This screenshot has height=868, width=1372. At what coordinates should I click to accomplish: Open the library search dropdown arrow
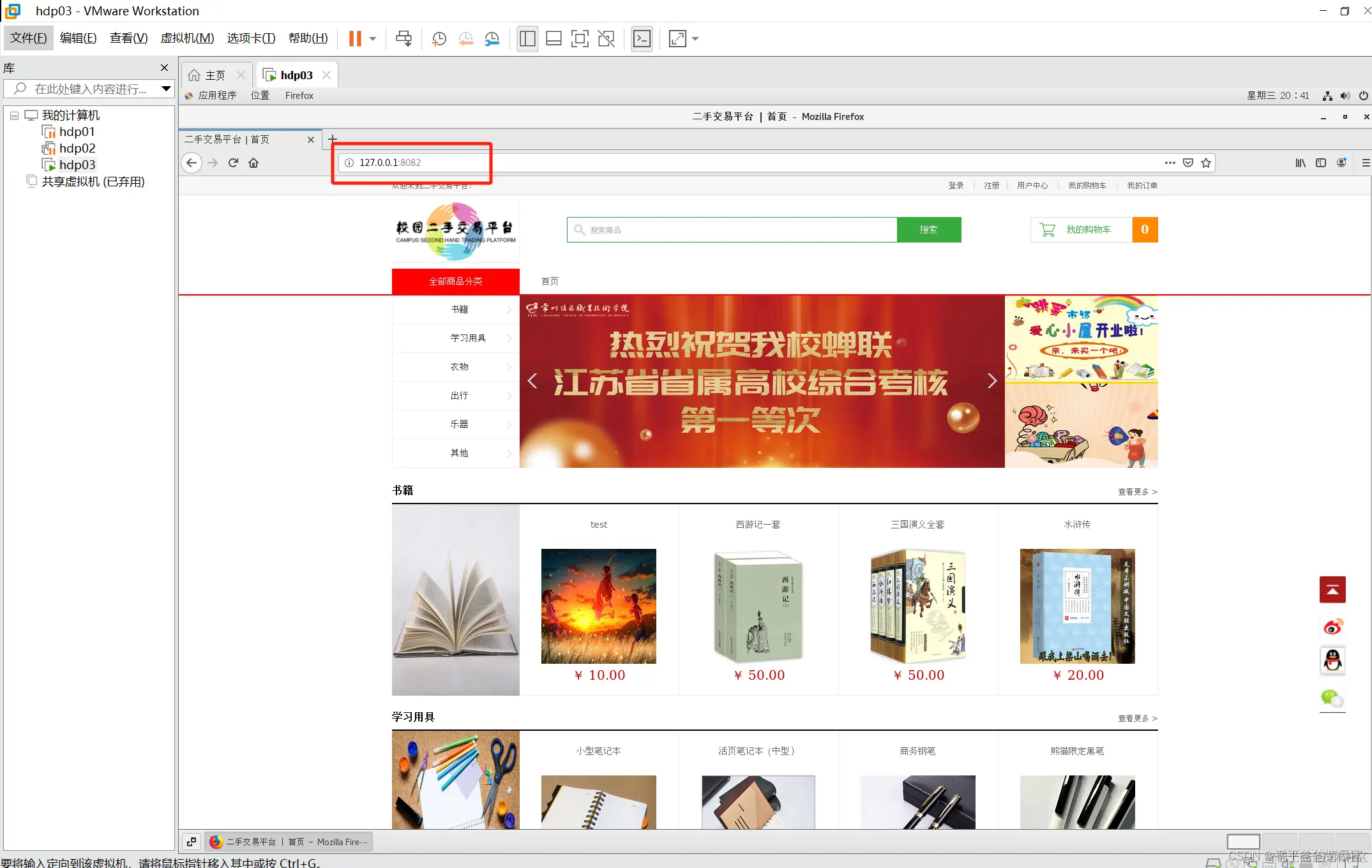pyautogui.click(x=166, y=89)
